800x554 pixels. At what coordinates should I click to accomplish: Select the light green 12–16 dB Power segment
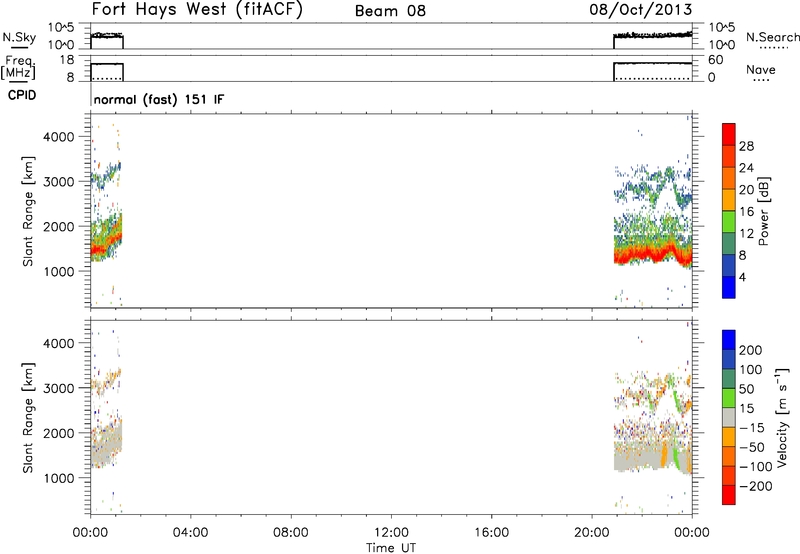pos(729,221)
